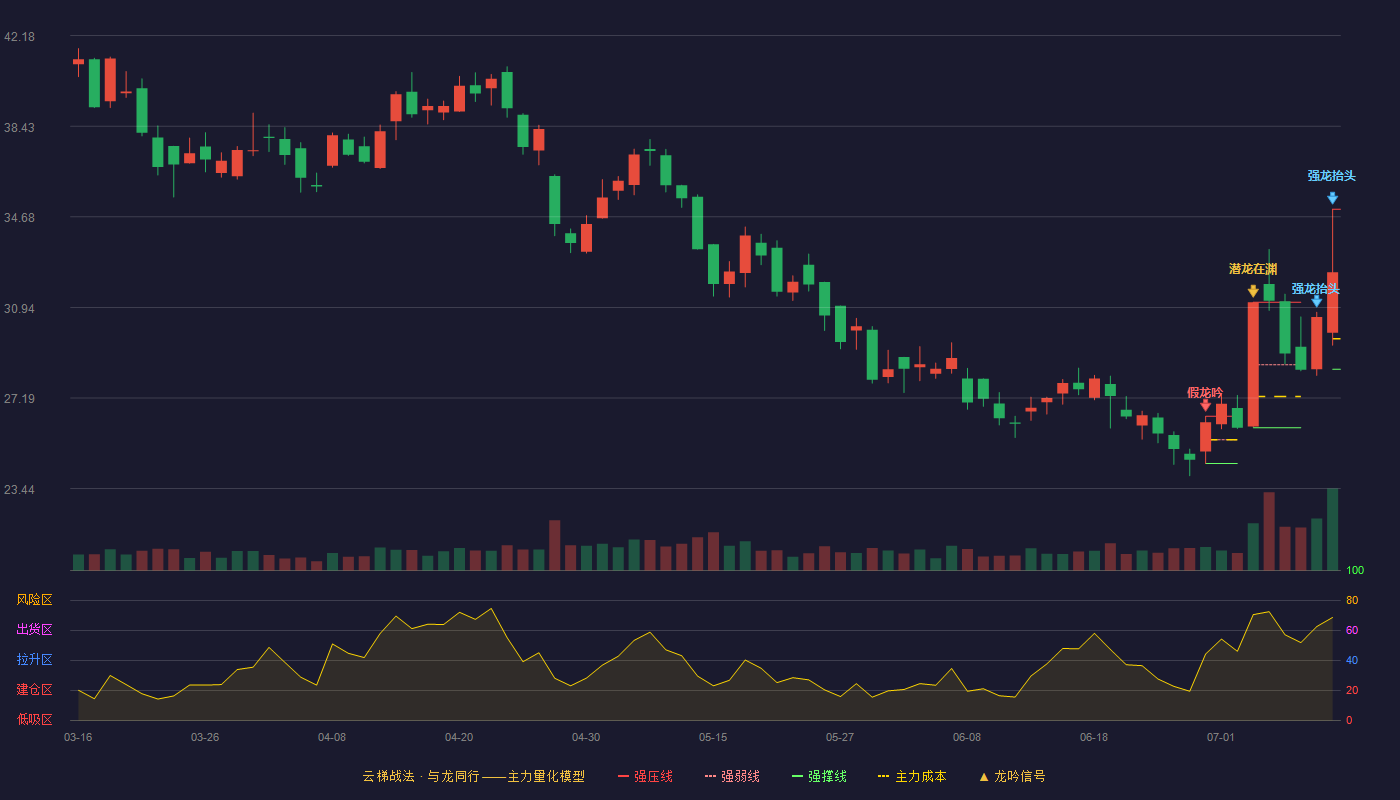
Task: Select the topmost 强龙抬头 signal label
Action: pyautogui.click(x=1332, y=176)
